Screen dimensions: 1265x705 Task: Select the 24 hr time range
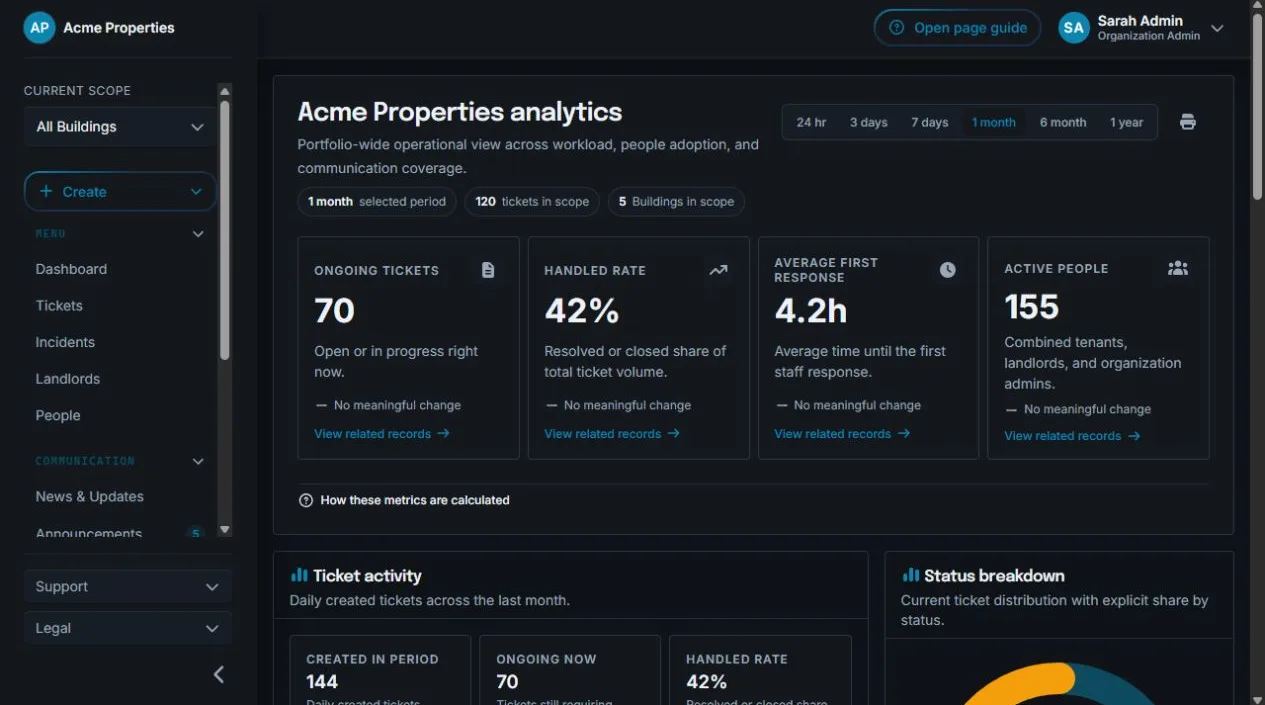(x=811, y=122)
